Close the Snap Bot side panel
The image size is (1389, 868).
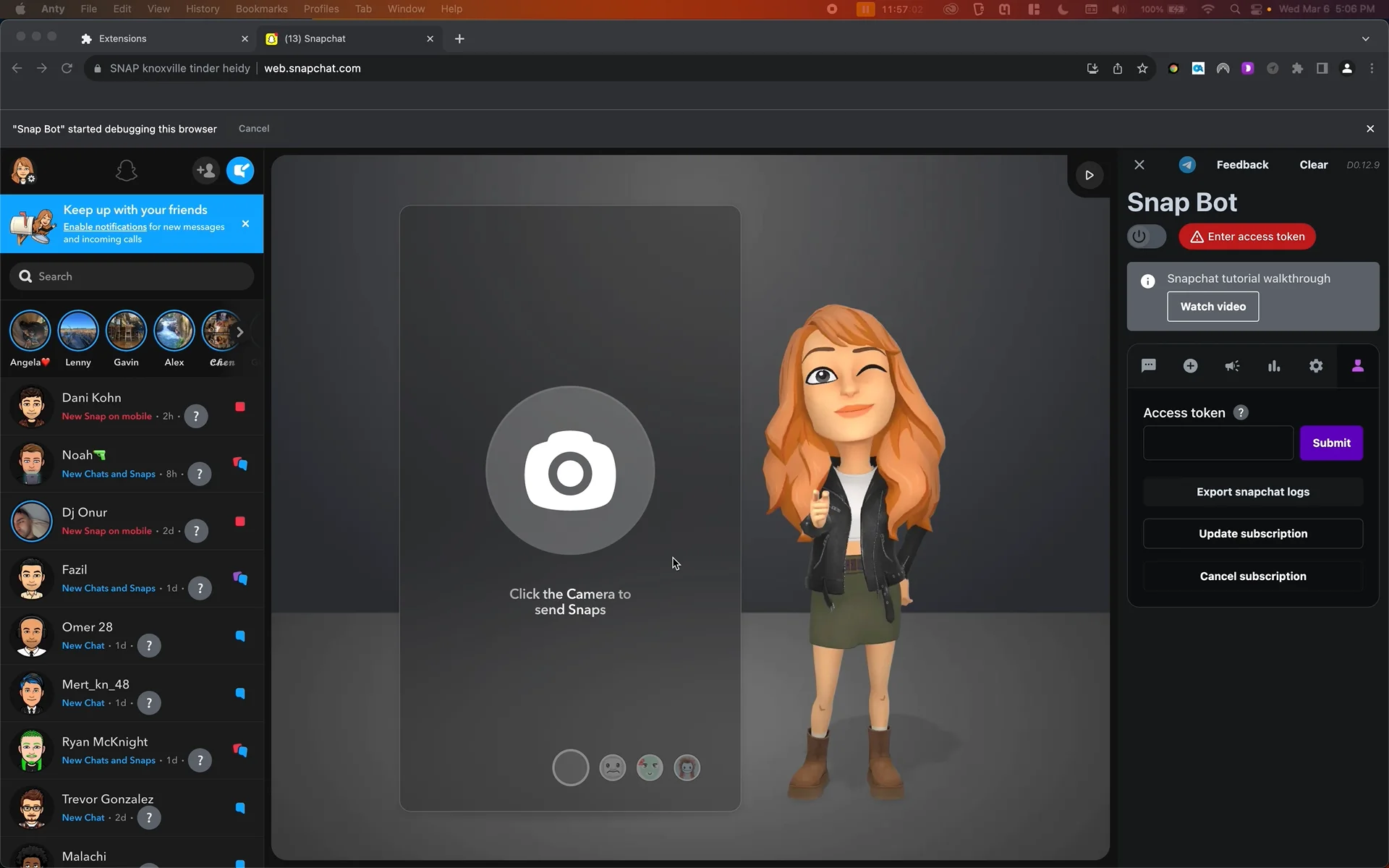point(1139,165)
